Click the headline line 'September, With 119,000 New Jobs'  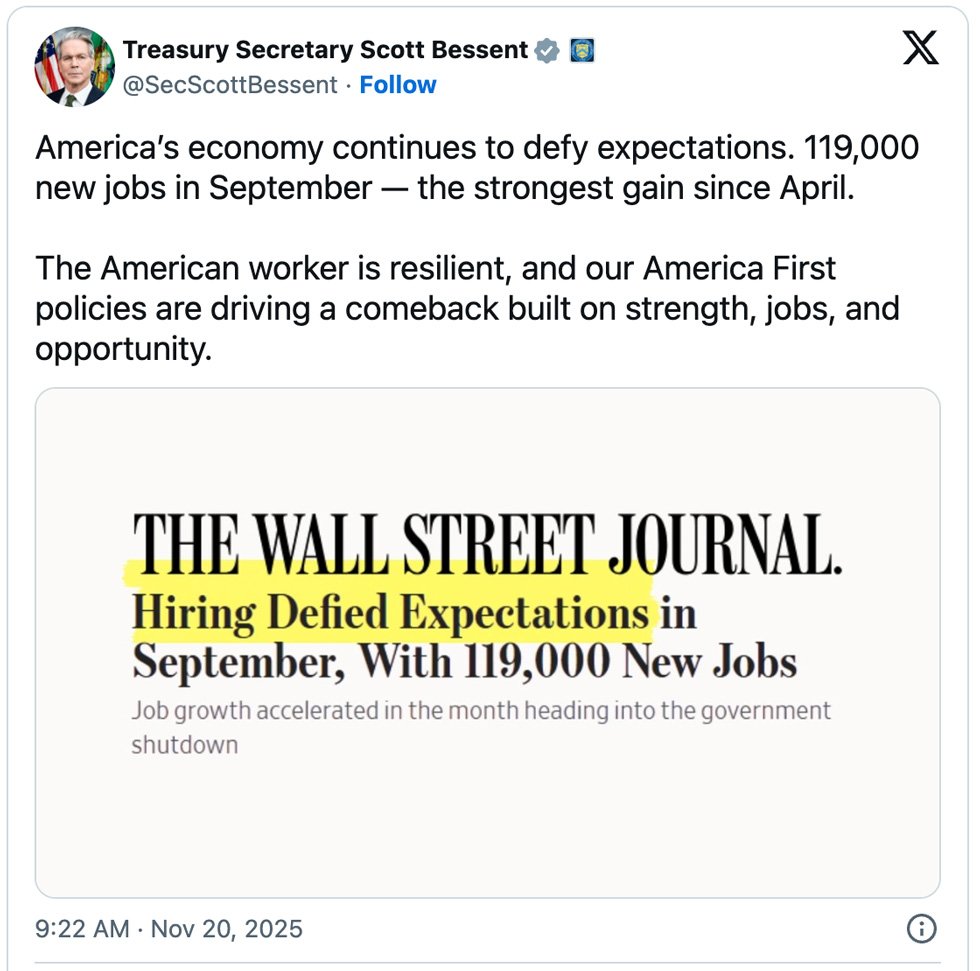click(464, 662)
